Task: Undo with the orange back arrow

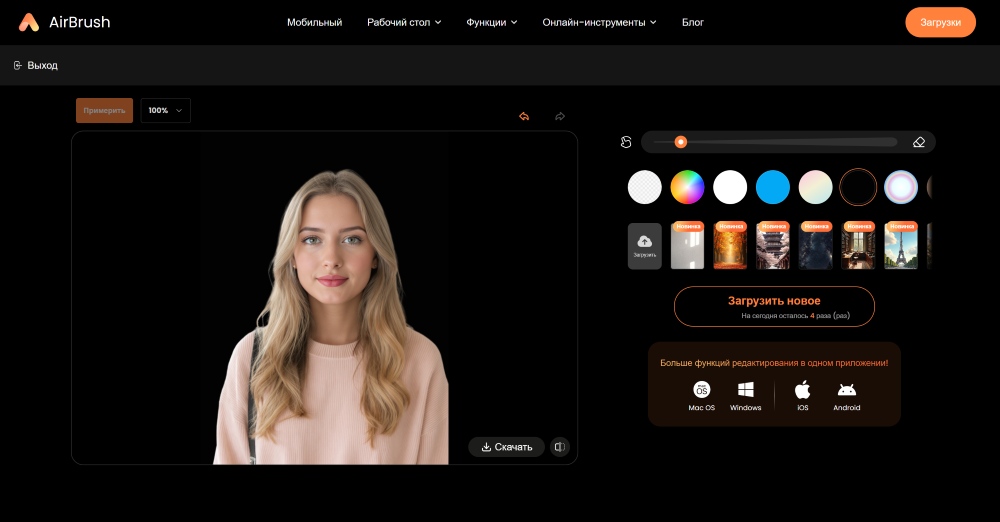Action: 524,116
